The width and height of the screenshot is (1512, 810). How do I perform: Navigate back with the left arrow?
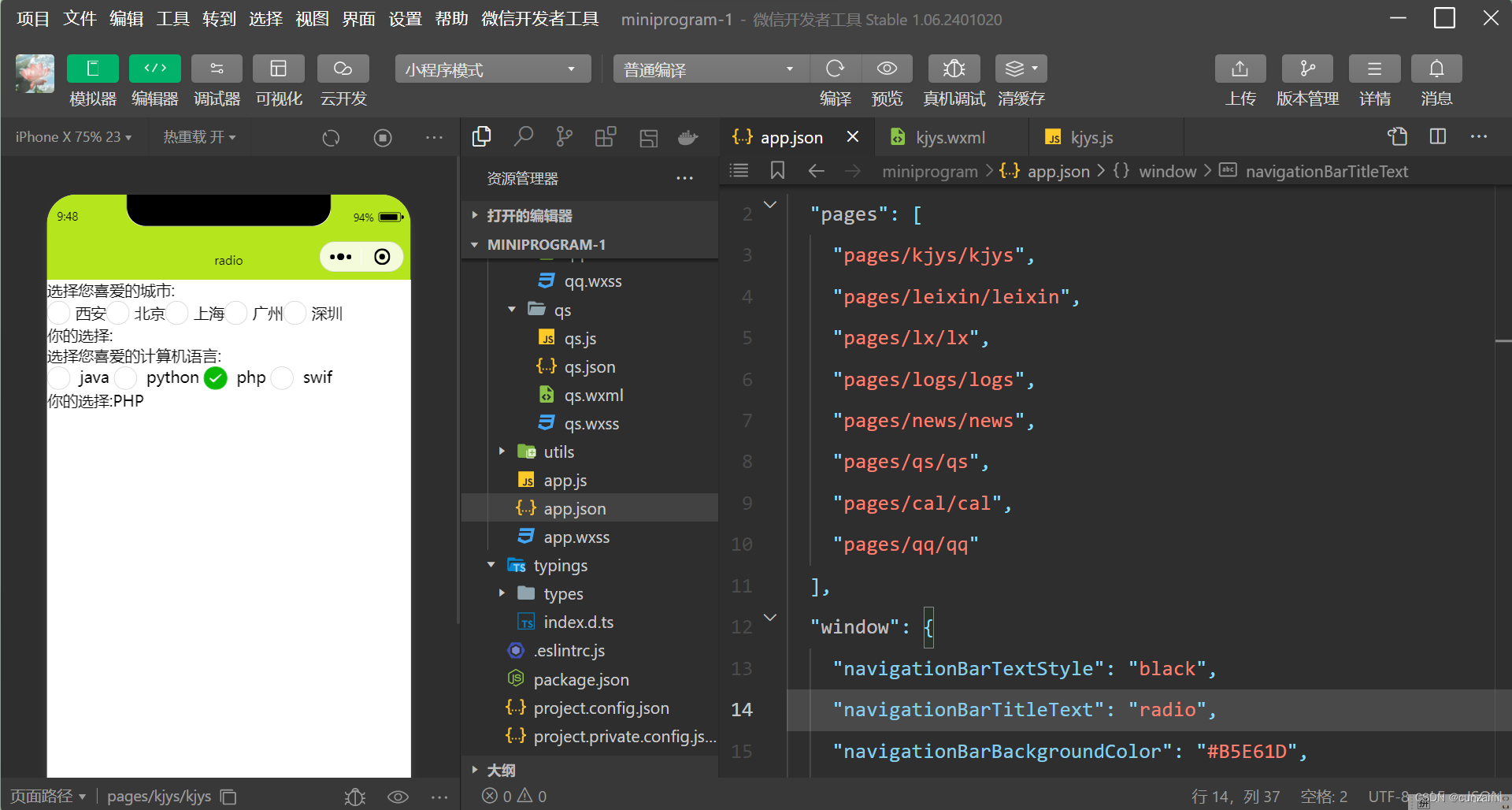click(817, 171)
